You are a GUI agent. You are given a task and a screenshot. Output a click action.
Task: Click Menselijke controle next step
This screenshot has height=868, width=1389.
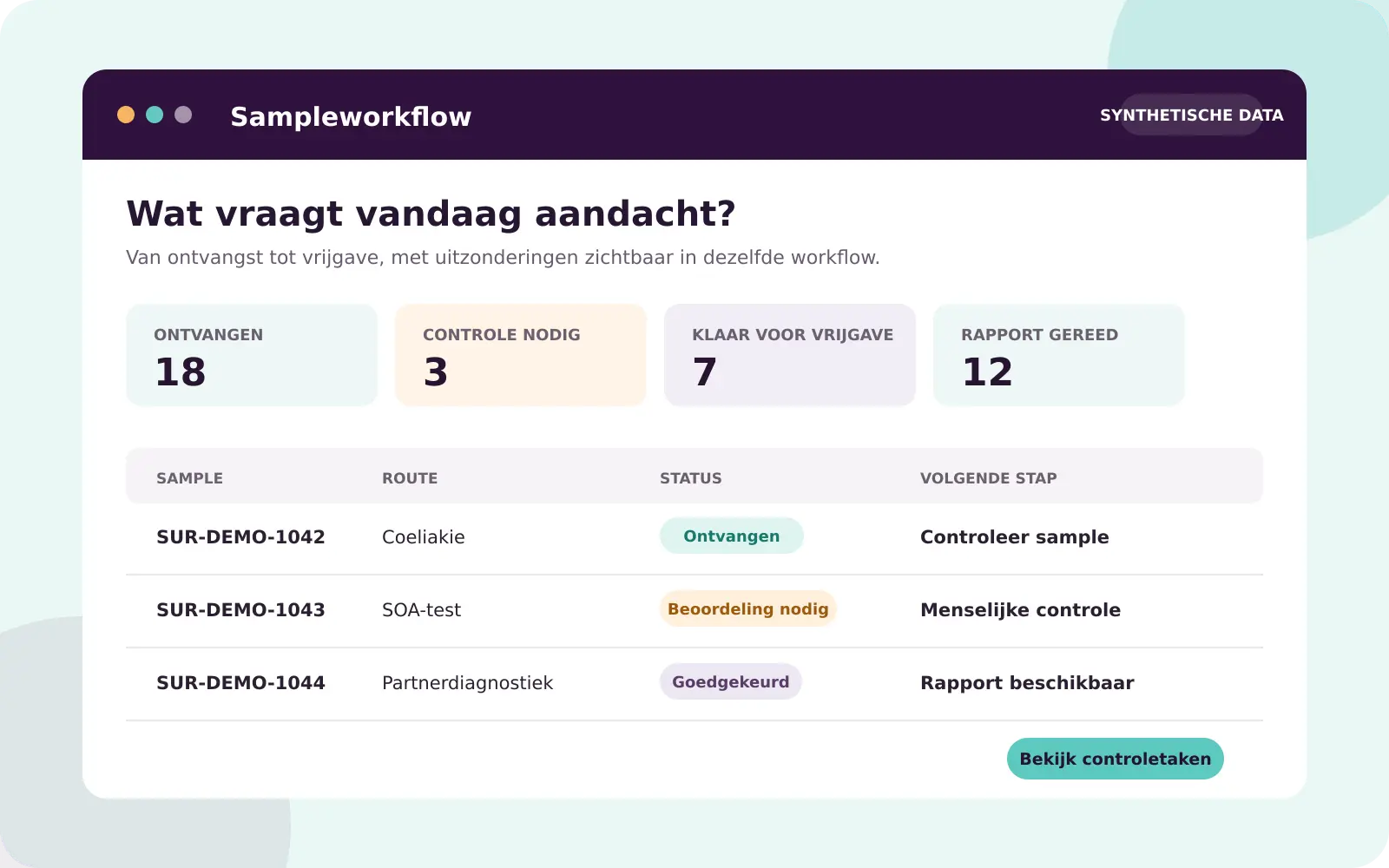pyautogui.click(x=1020, y=610)
